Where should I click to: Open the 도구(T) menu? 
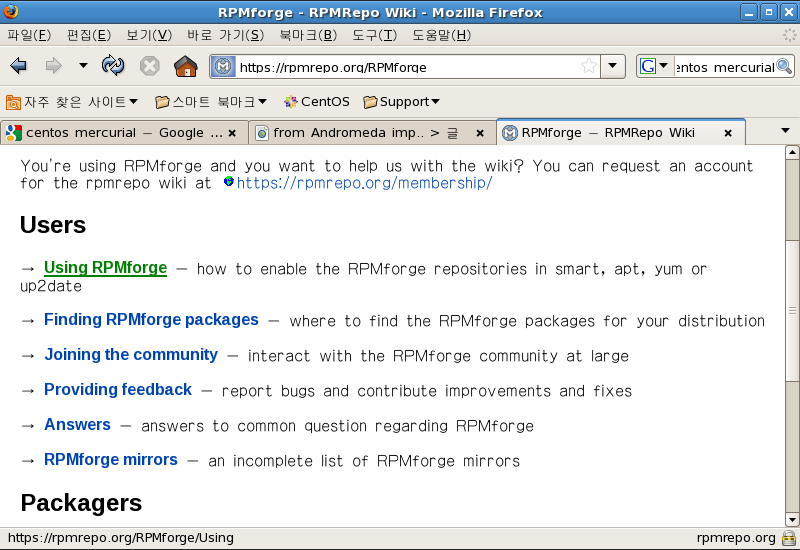(374, 35)
